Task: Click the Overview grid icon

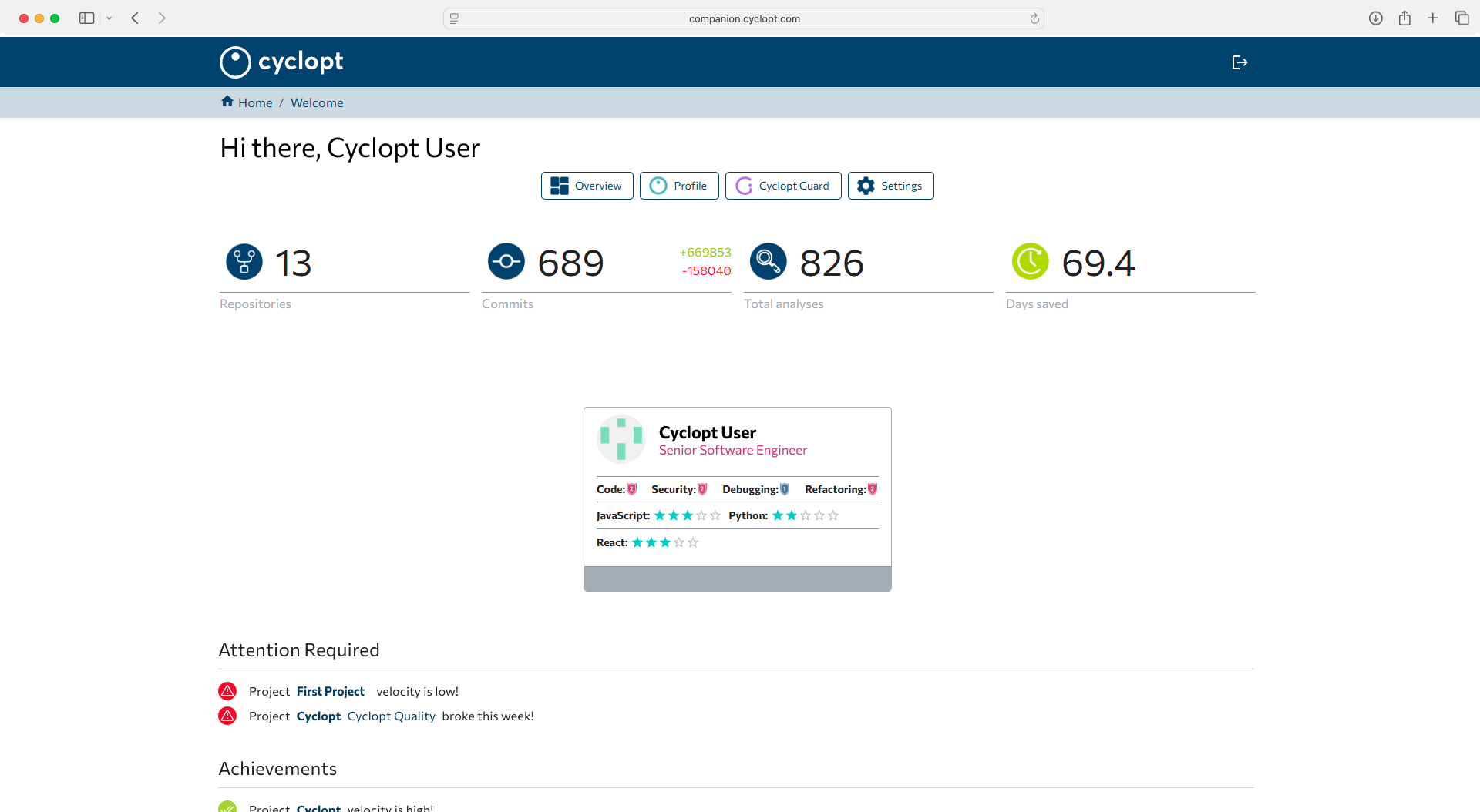Action: click(x=559, y=185)
